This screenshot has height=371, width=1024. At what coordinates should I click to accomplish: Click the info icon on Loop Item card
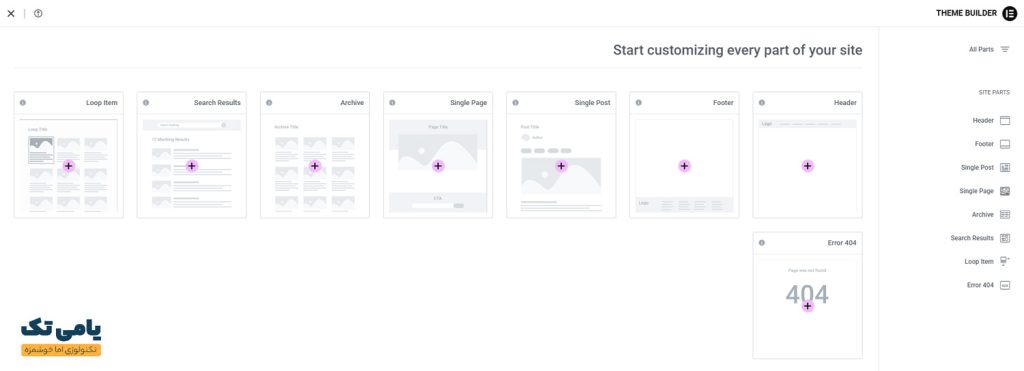tap(23, 103)
